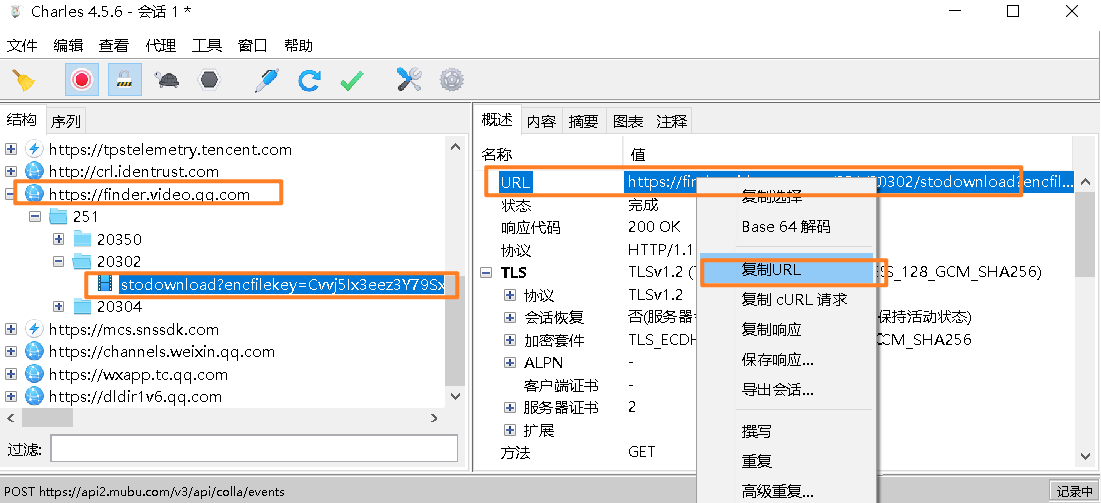Select the 20350 folder
This screenshot has height=503, width=1101.
pos(119,239)
